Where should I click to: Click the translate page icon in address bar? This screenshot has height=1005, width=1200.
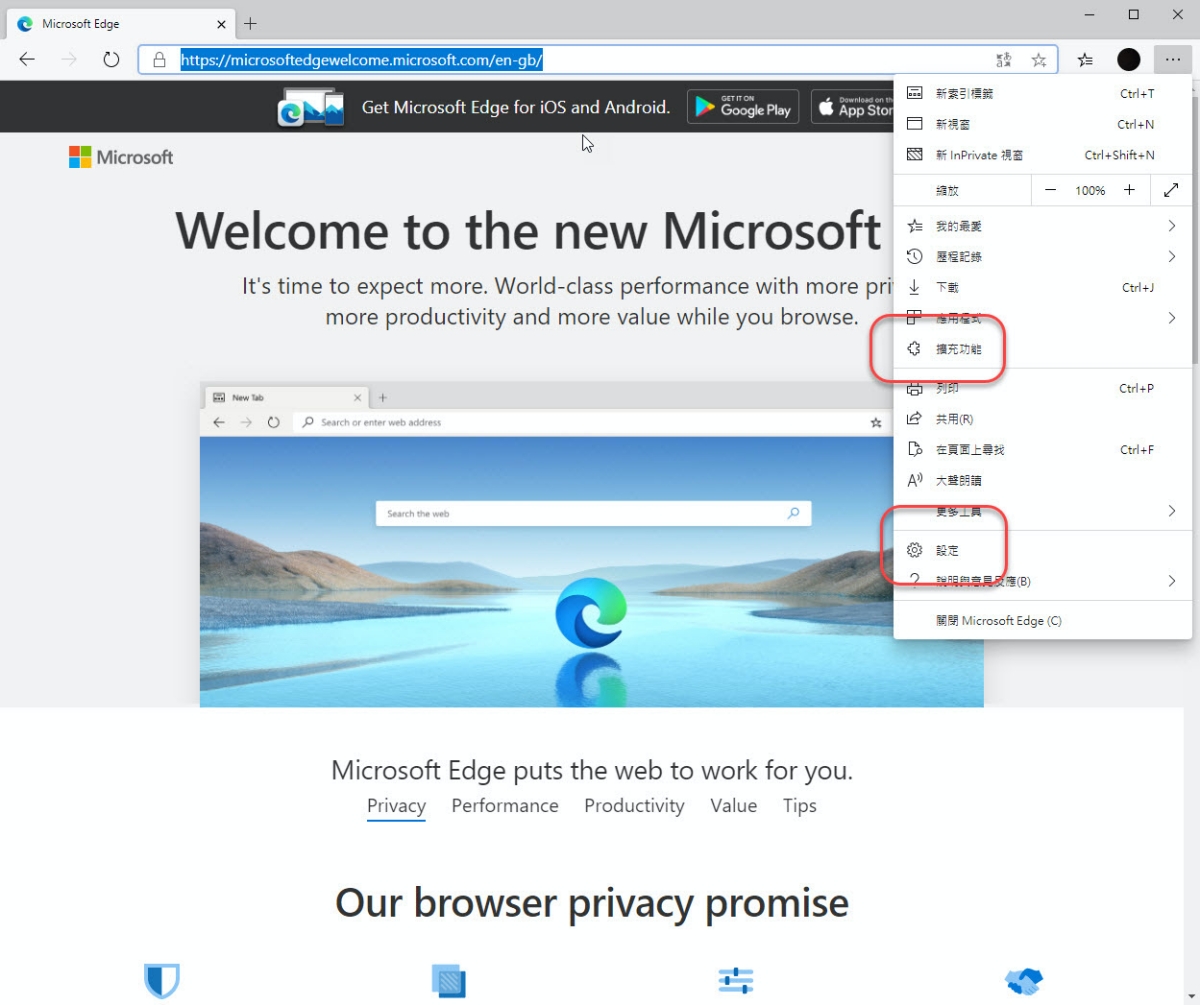(1004, 60)
